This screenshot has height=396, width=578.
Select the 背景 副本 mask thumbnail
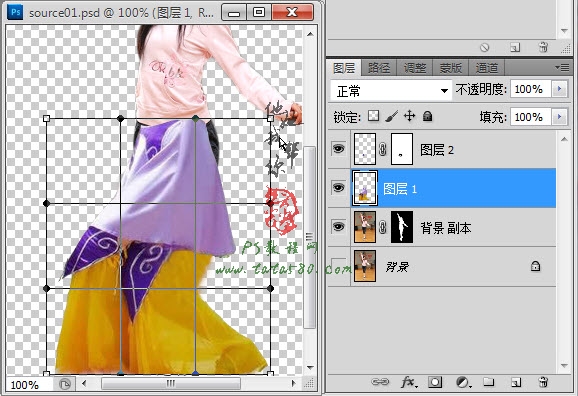pyautogui.click(x=401, y=227)
